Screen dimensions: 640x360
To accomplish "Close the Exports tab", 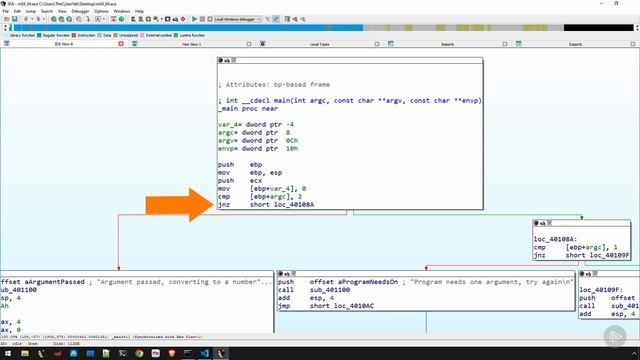I will (633, 44).
